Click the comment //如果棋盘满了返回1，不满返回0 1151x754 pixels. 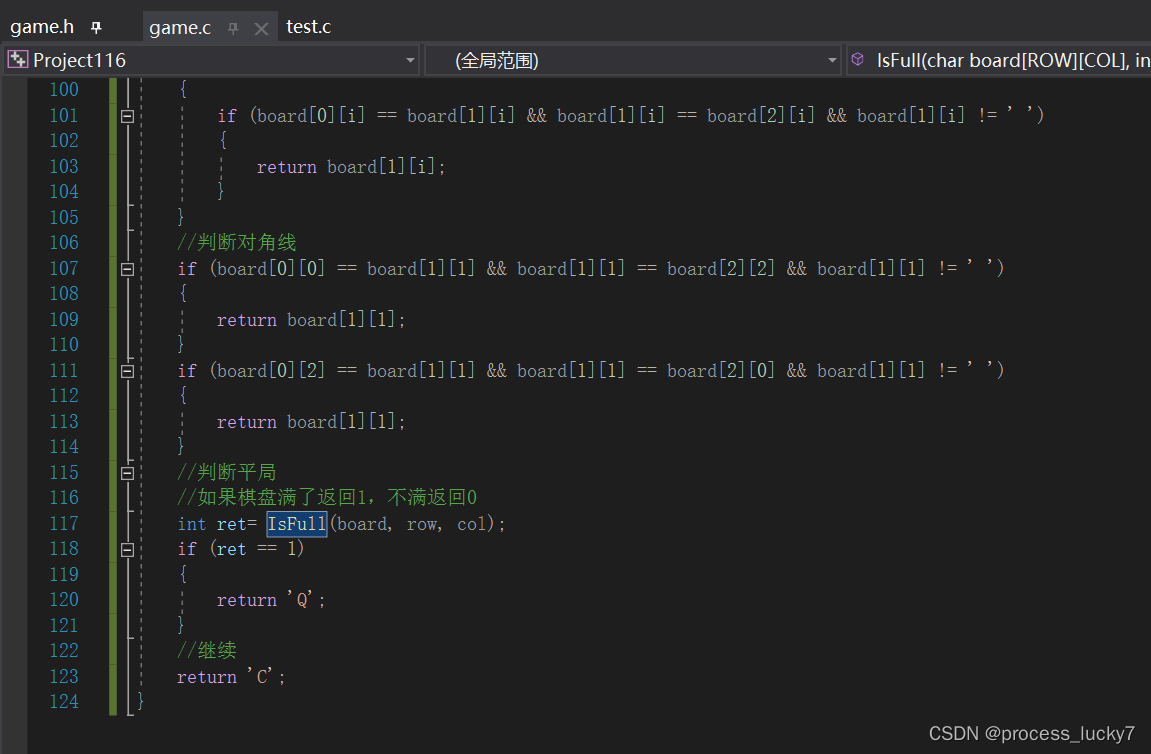point(327,498)
